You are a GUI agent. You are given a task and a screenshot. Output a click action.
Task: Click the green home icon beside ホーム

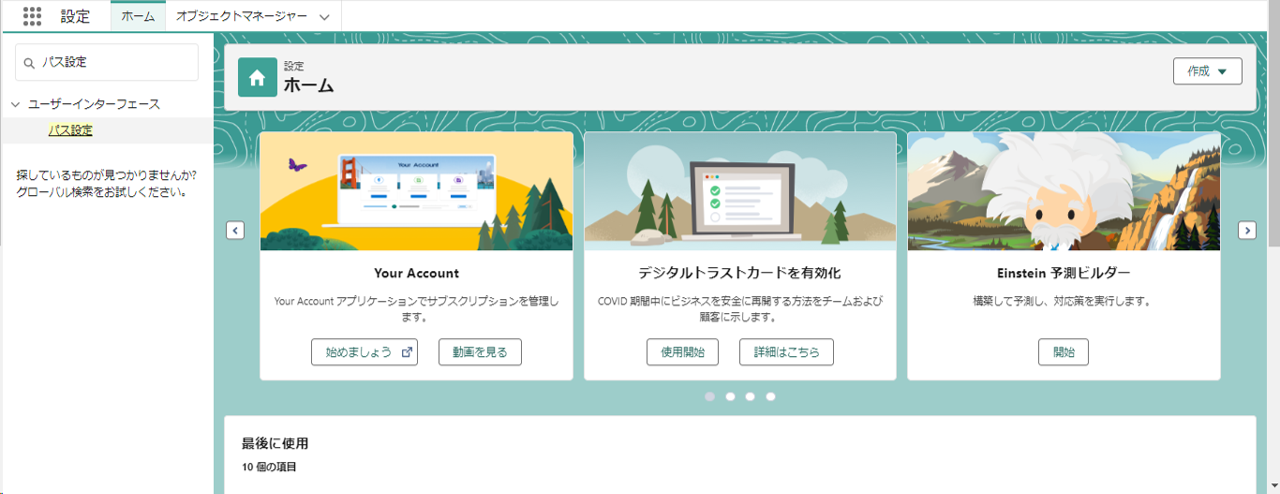pos(257,77)
